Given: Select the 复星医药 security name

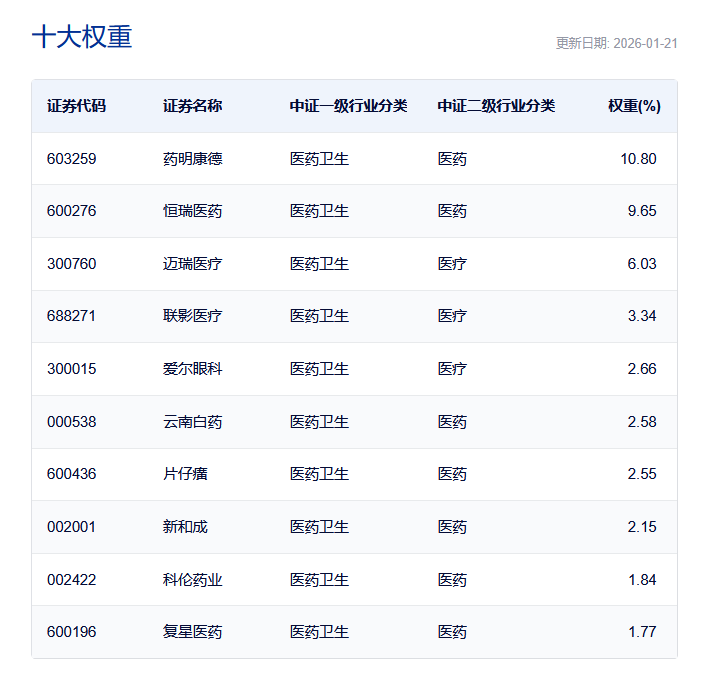Looking at the screenshot, I should click(x=192, y=632).
